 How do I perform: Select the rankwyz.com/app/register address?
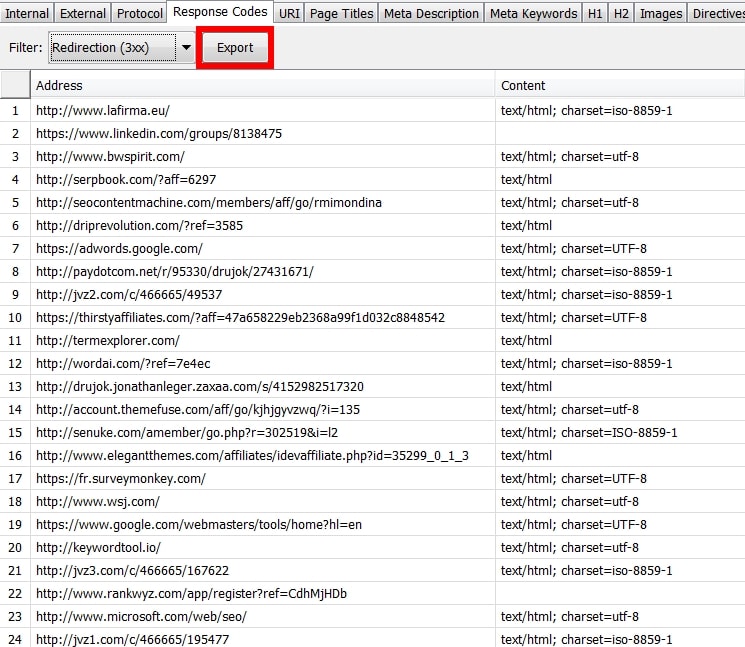pos(191,594)
